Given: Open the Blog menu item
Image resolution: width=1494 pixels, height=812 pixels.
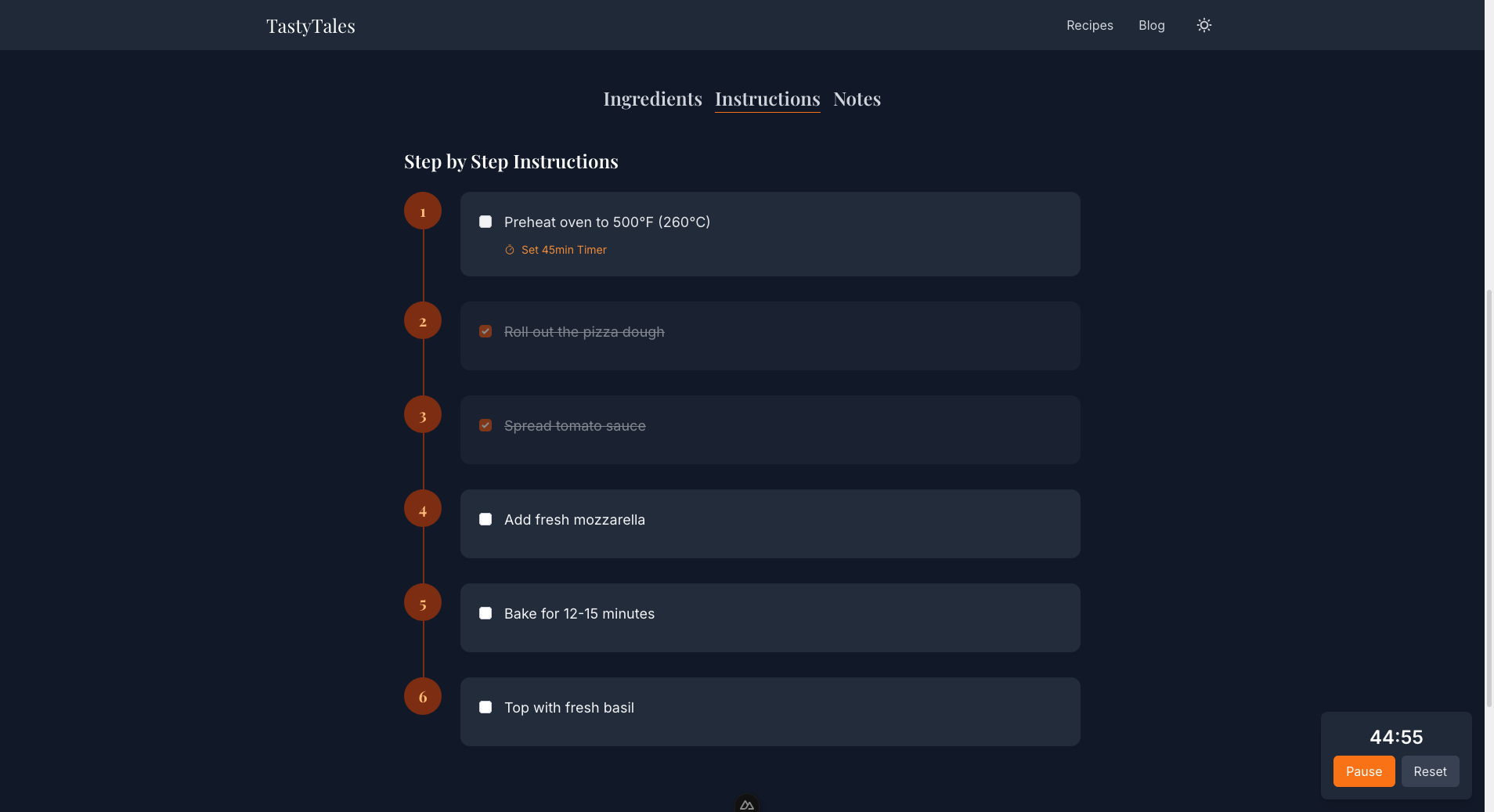Looking at the screenshot, I should click(x=1151, y=25).
